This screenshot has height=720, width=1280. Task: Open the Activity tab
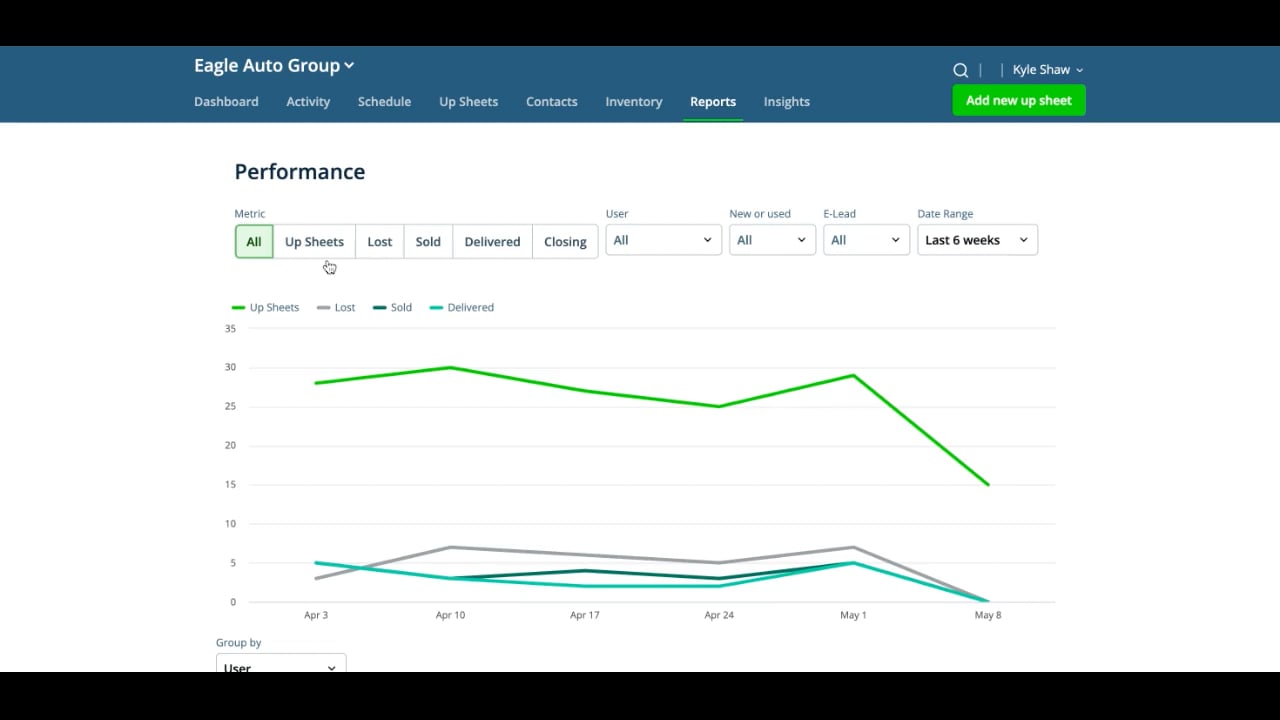pyautogui.click(x=308, y=102)
